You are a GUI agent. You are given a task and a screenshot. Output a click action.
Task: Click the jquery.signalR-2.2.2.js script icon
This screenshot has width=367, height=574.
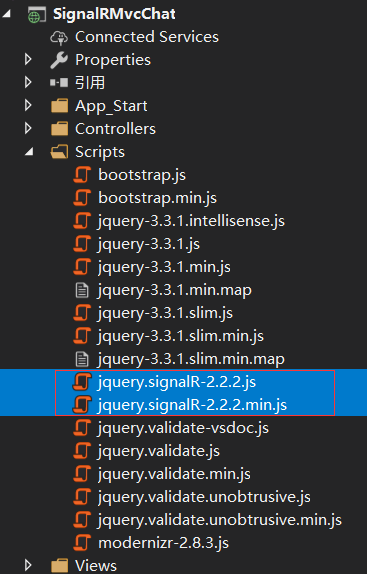[x=82, y=382]
